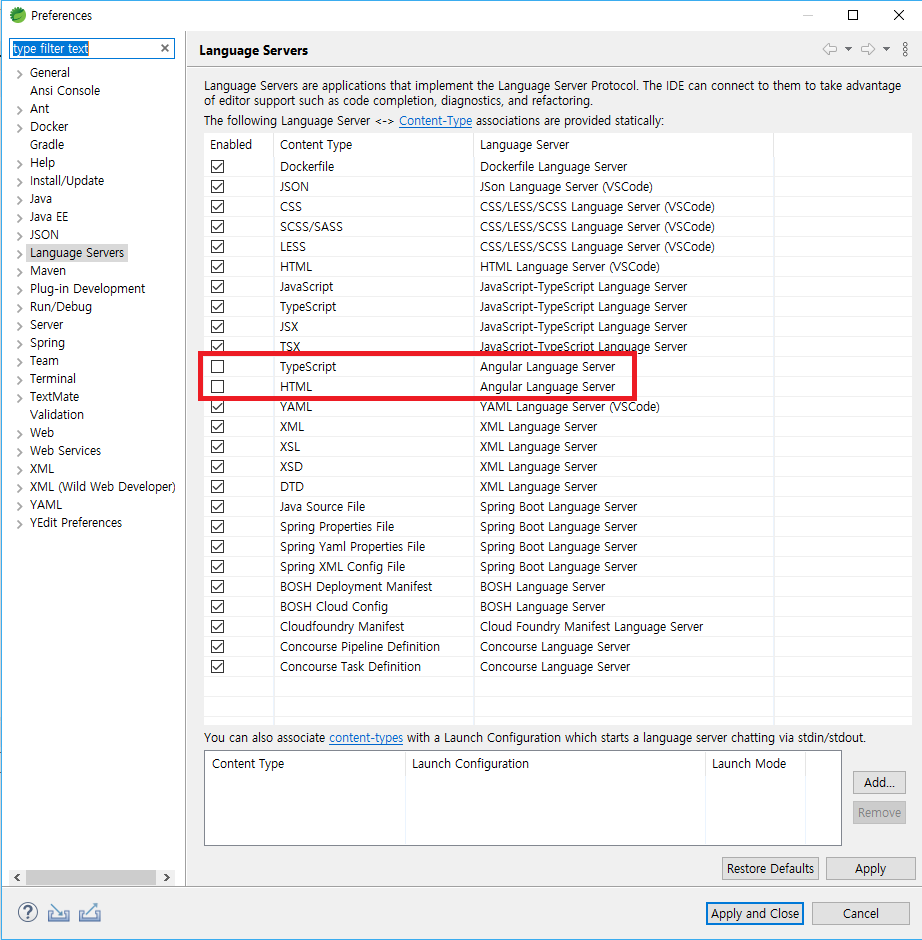The width and height of the screenshot is (922, 940).
Task: Expand the YEdit Preferences node arrow
Action: point(19,523)
